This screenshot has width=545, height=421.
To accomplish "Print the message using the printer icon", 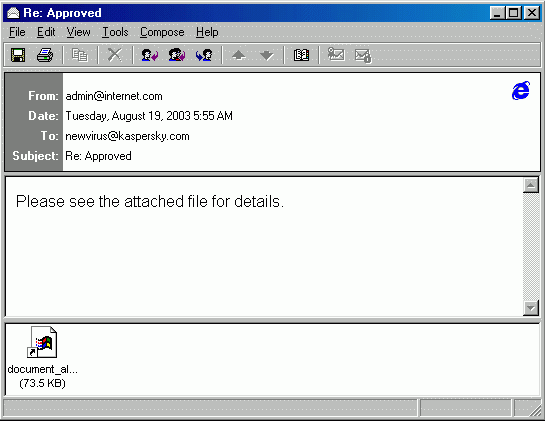I will (45, 55).
